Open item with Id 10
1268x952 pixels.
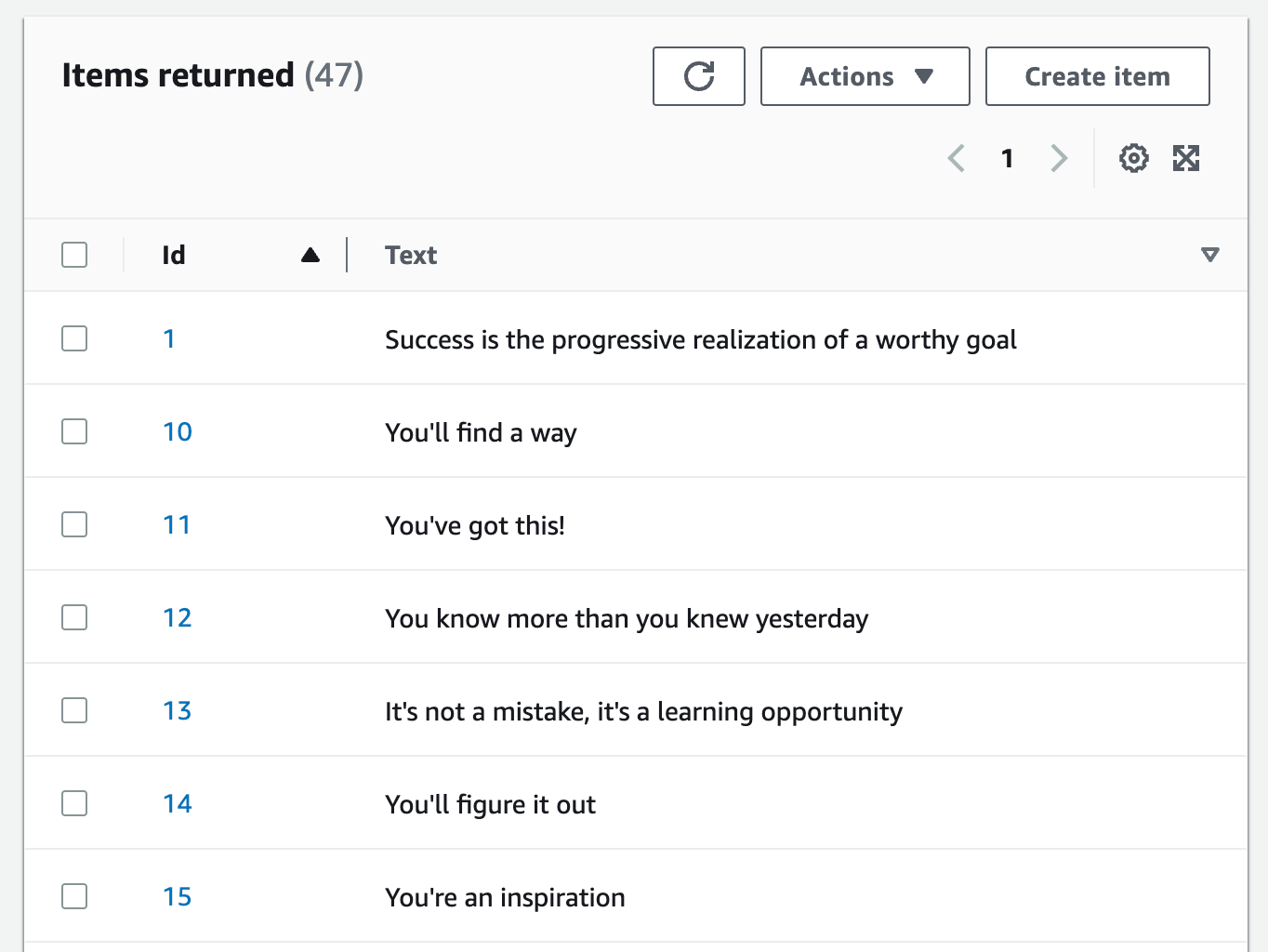pos(178,432)
